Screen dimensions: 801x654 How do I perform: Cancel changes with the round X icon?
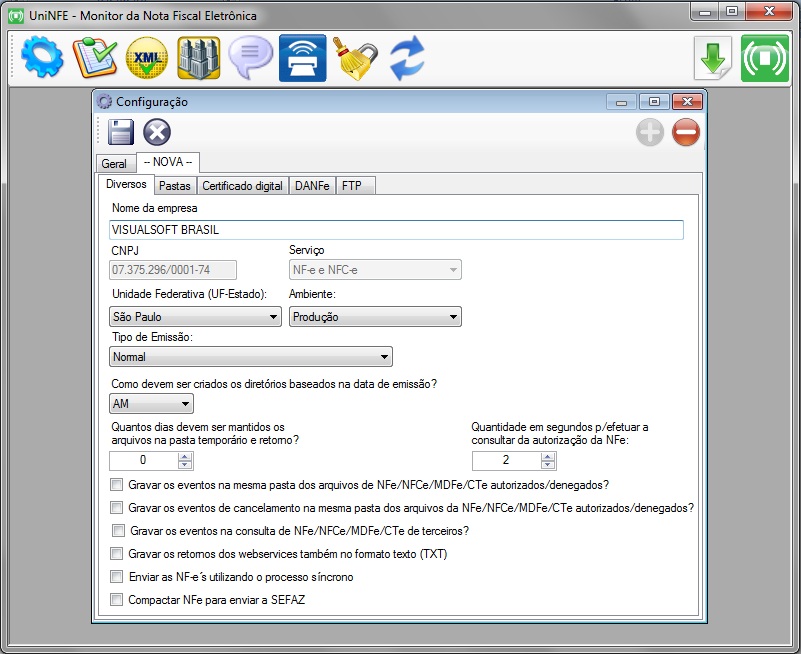tap(157, 132)
